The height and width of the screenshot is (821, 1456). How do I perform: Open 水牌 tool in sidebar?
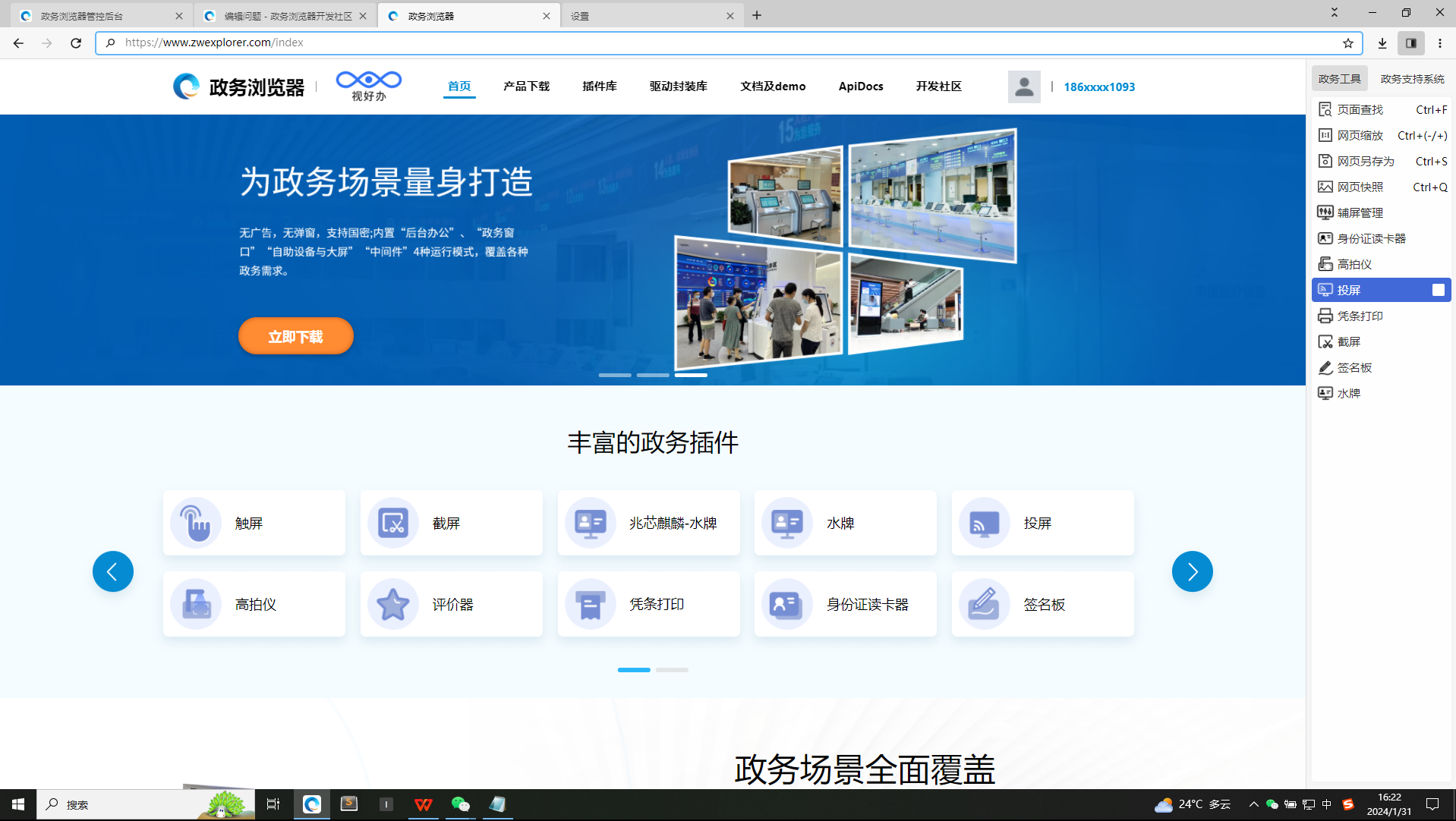(1382, 393)
